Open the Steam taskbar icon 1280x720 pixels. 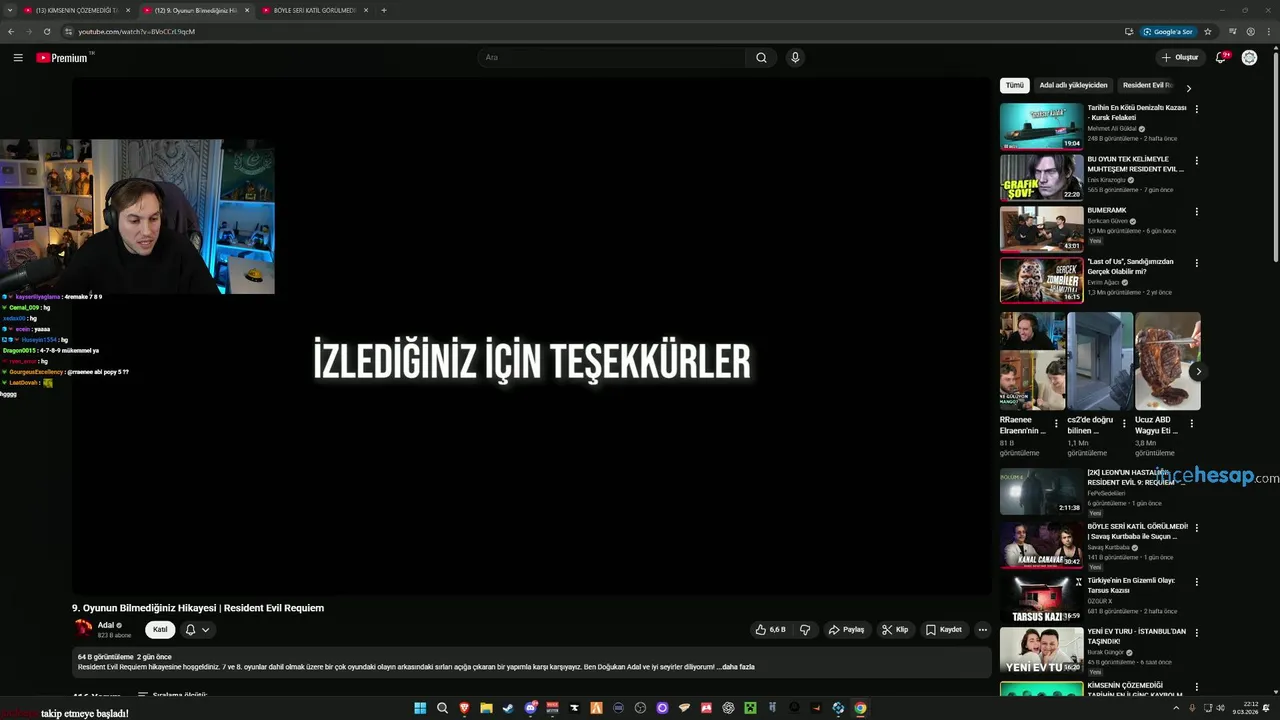coord(508,708)
